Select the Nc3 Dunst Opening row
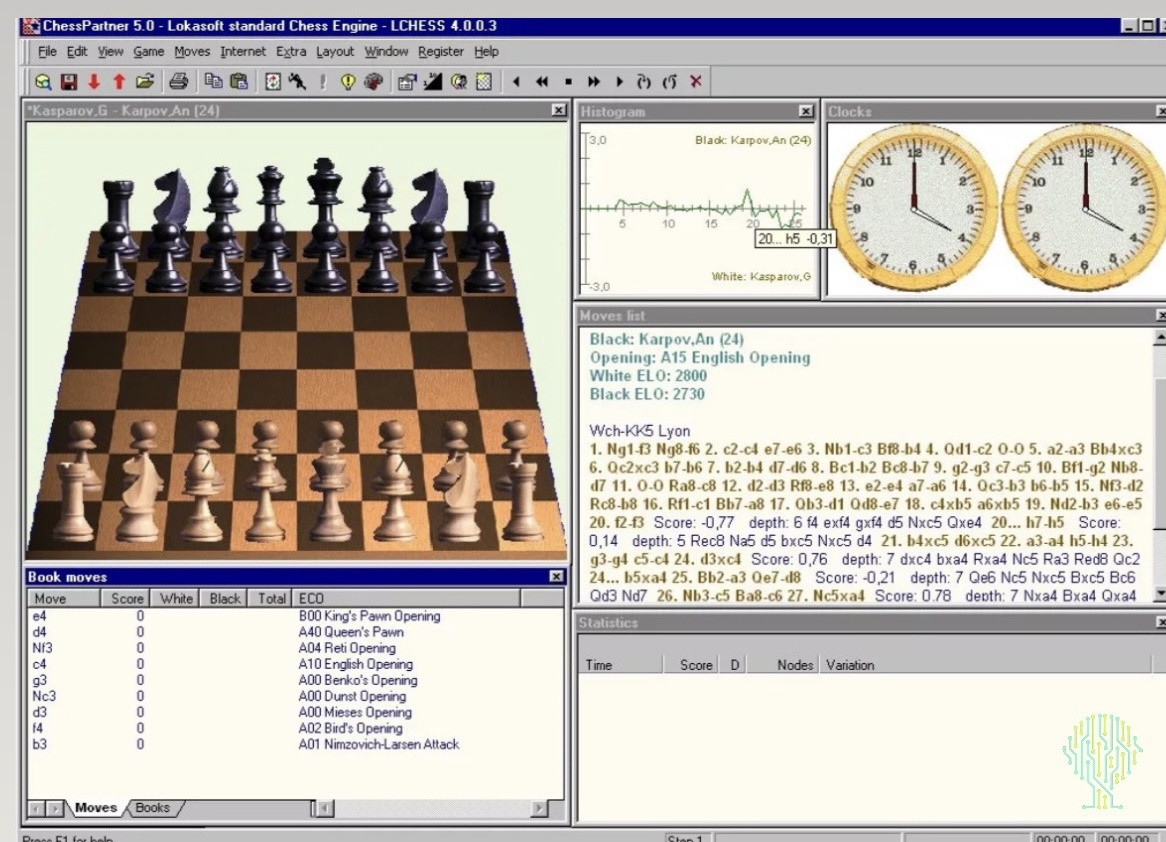Image resolution: width=1166 pixels, height=842 pixels. tap(295, 696)
